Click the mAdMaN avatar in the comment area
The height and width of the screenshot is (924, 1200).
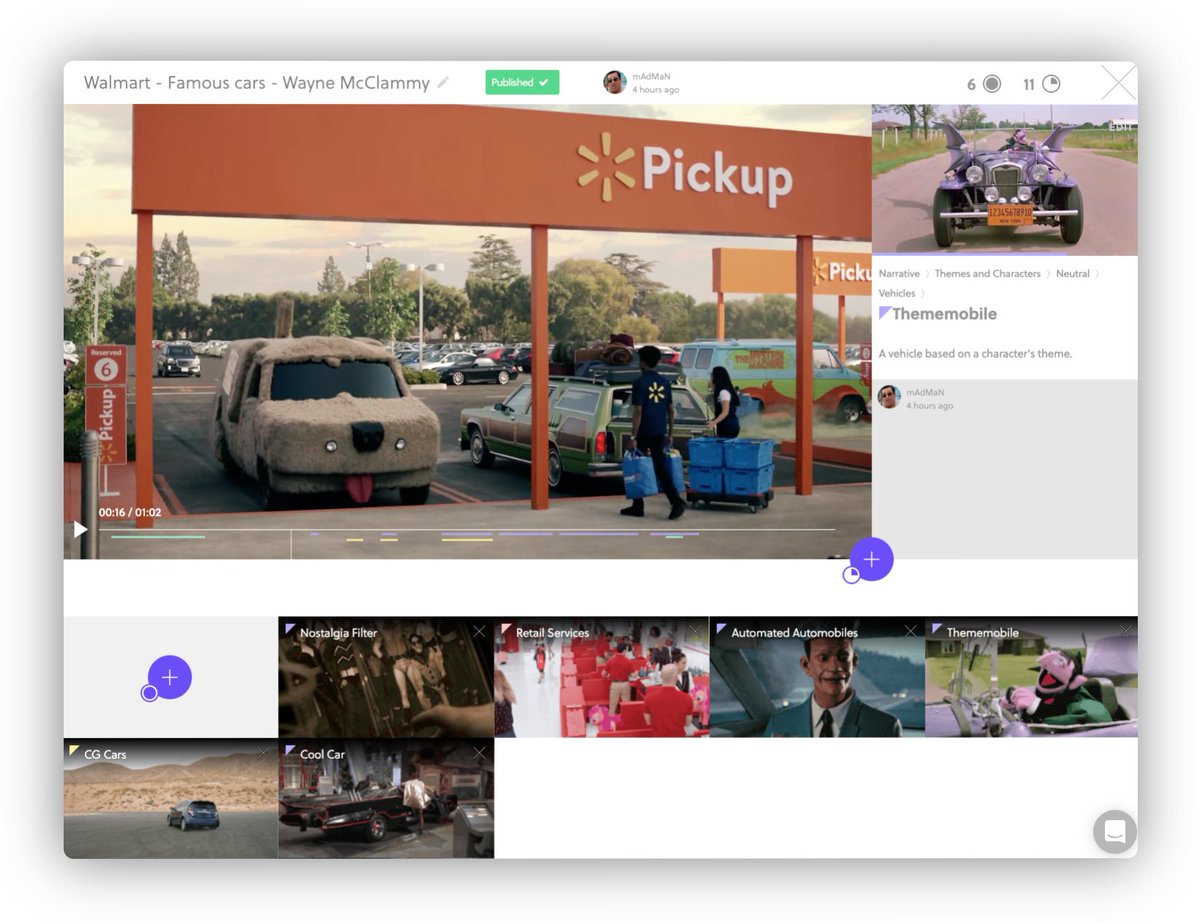889,397
